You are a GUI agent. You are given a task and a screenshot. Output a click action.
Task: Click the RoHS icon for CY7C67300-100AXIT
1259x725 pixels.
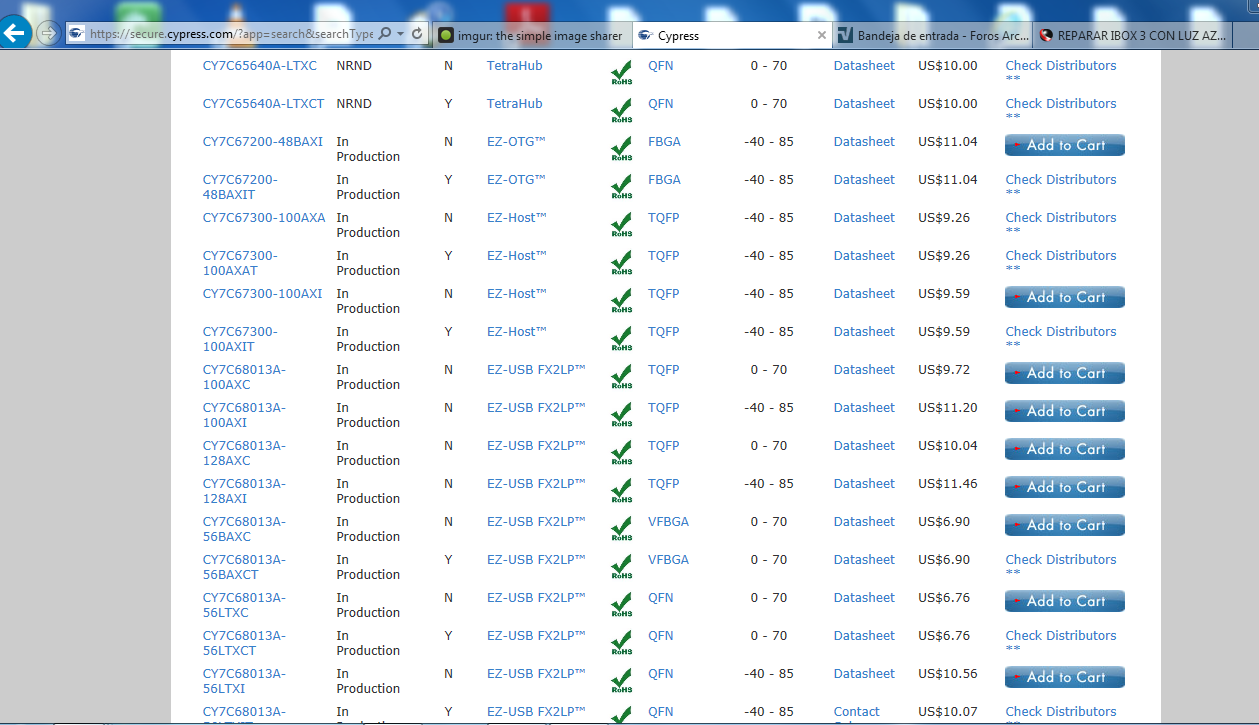pos(621,339)
